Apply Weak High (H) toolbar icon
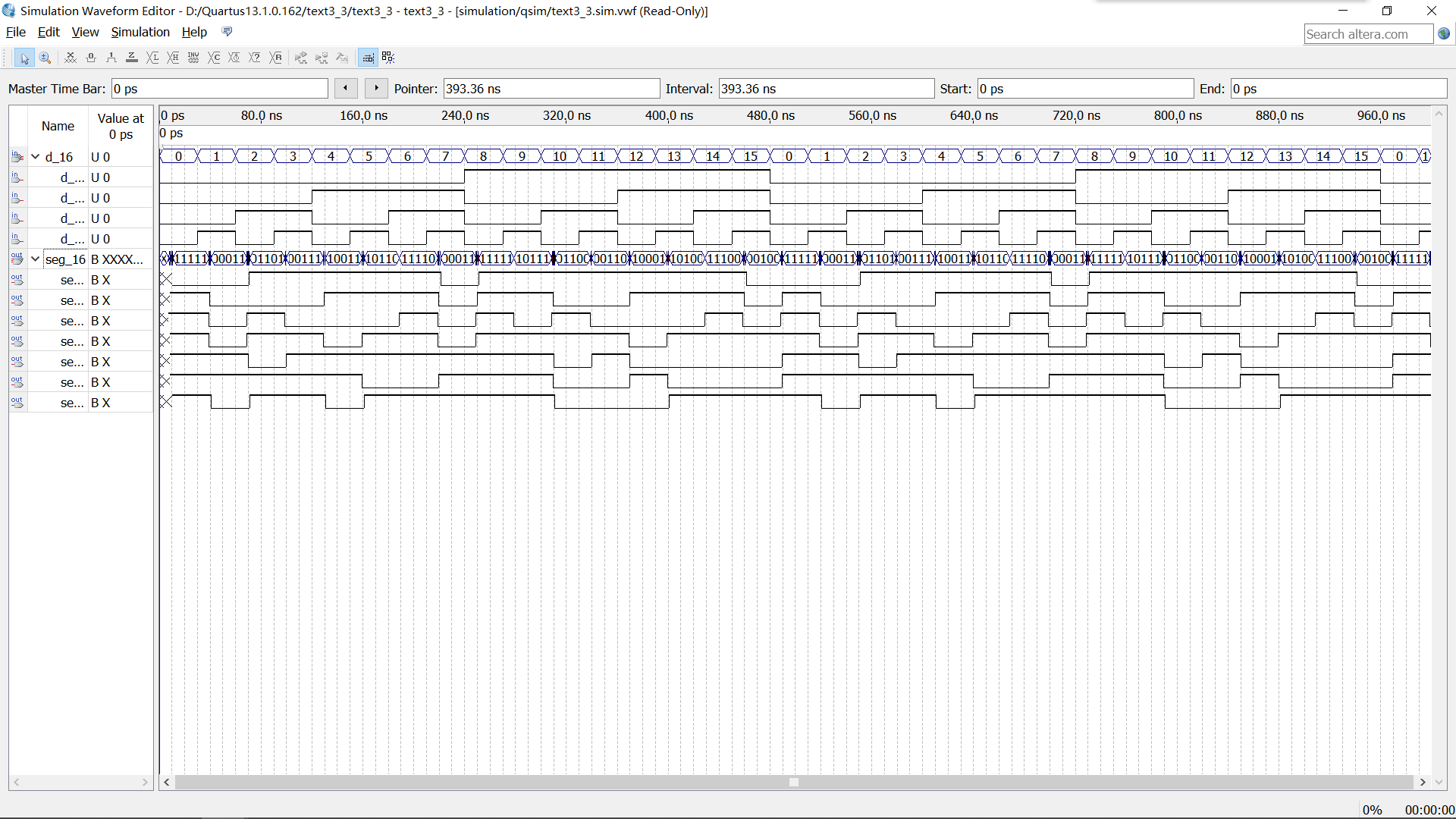Viewport: 1456px width, 819px height. coord(173,58)
